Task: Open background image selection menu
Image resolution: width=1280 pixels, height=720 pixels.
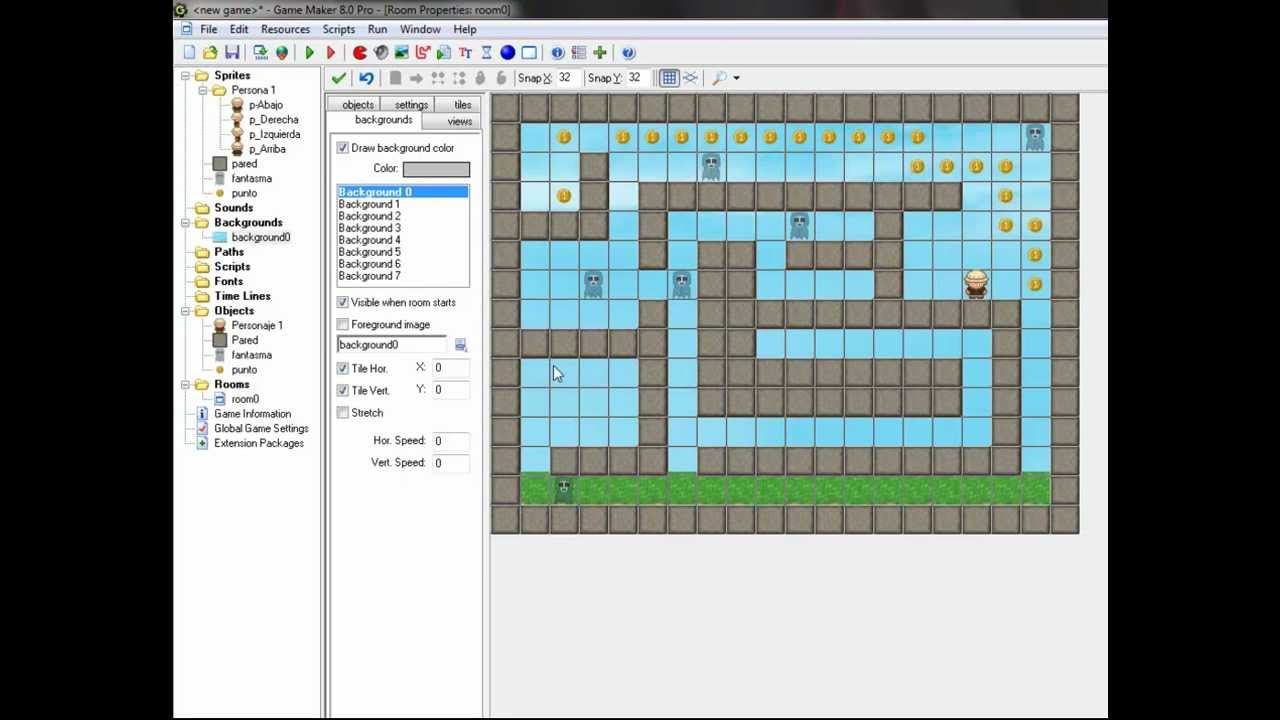Action: [460, 345]
